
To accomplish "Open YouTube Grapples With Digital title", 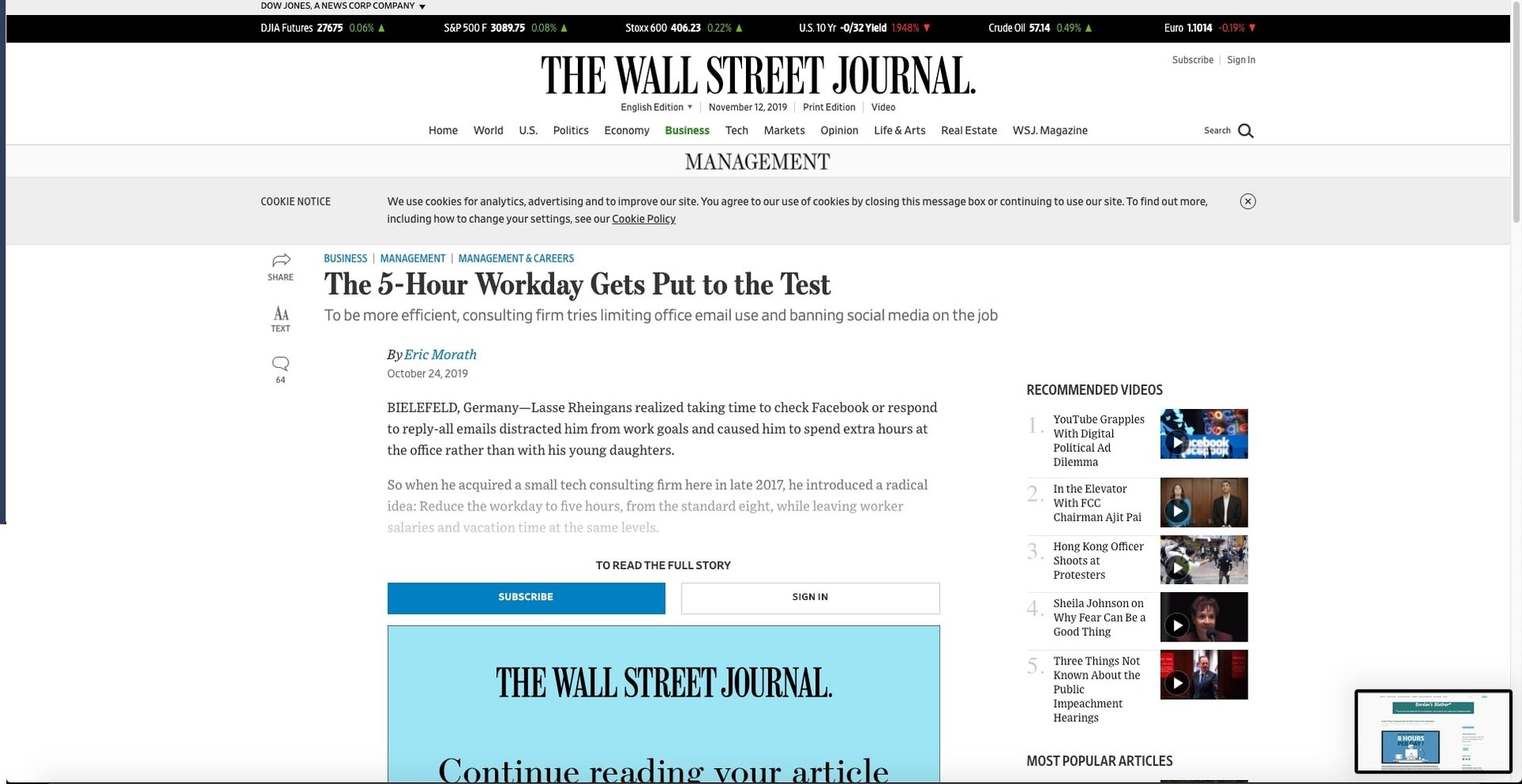I will click(x=1099, y=441).
